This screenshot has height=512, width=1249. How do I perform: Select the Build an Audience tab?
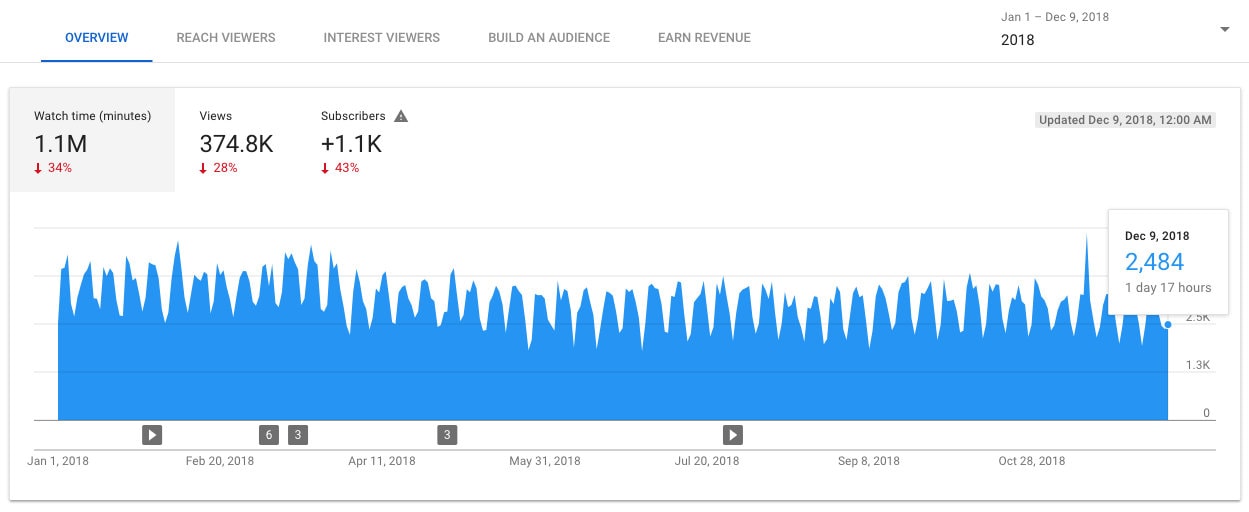(x=549, y=38)
